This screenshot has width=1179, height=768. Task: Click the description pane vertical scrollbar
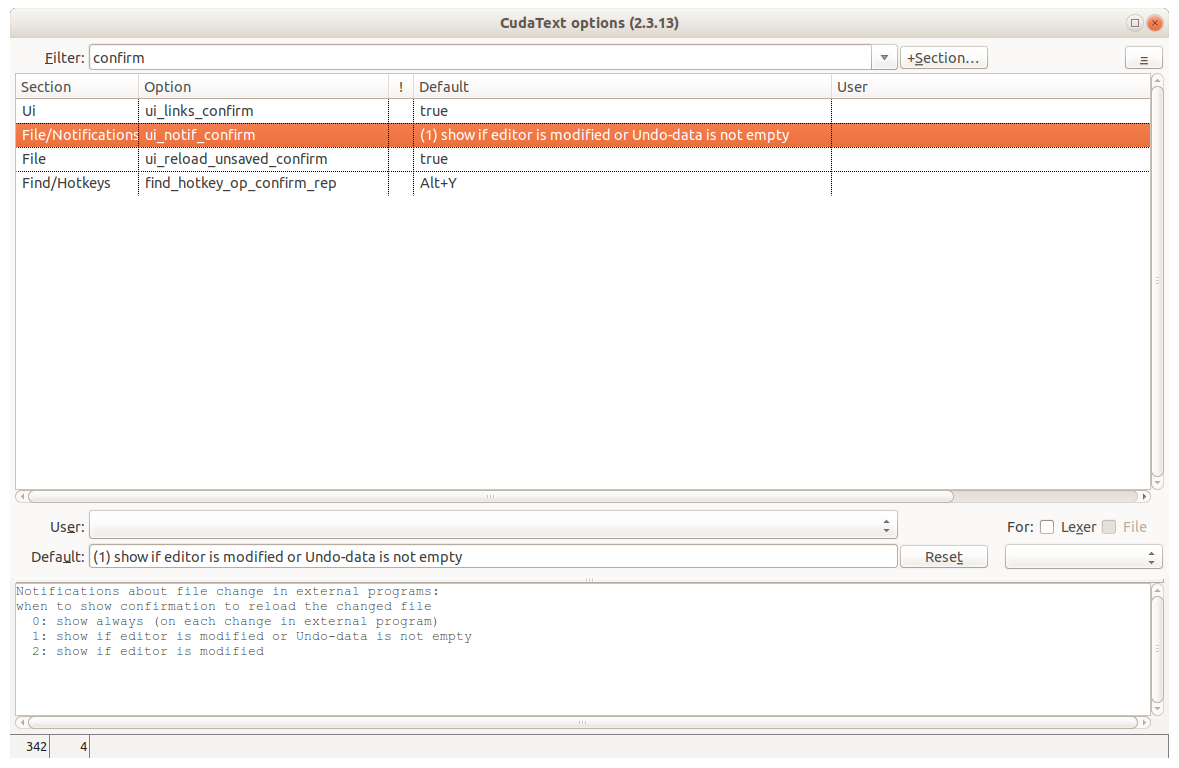click(1157, 648)
